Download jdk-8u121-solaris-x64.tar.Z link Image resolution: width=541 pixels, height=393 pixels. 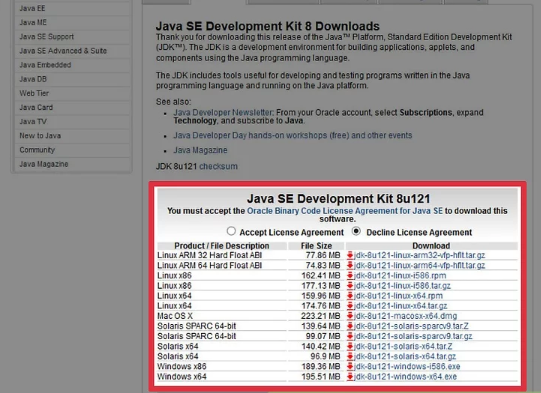[x=403, y=346]
